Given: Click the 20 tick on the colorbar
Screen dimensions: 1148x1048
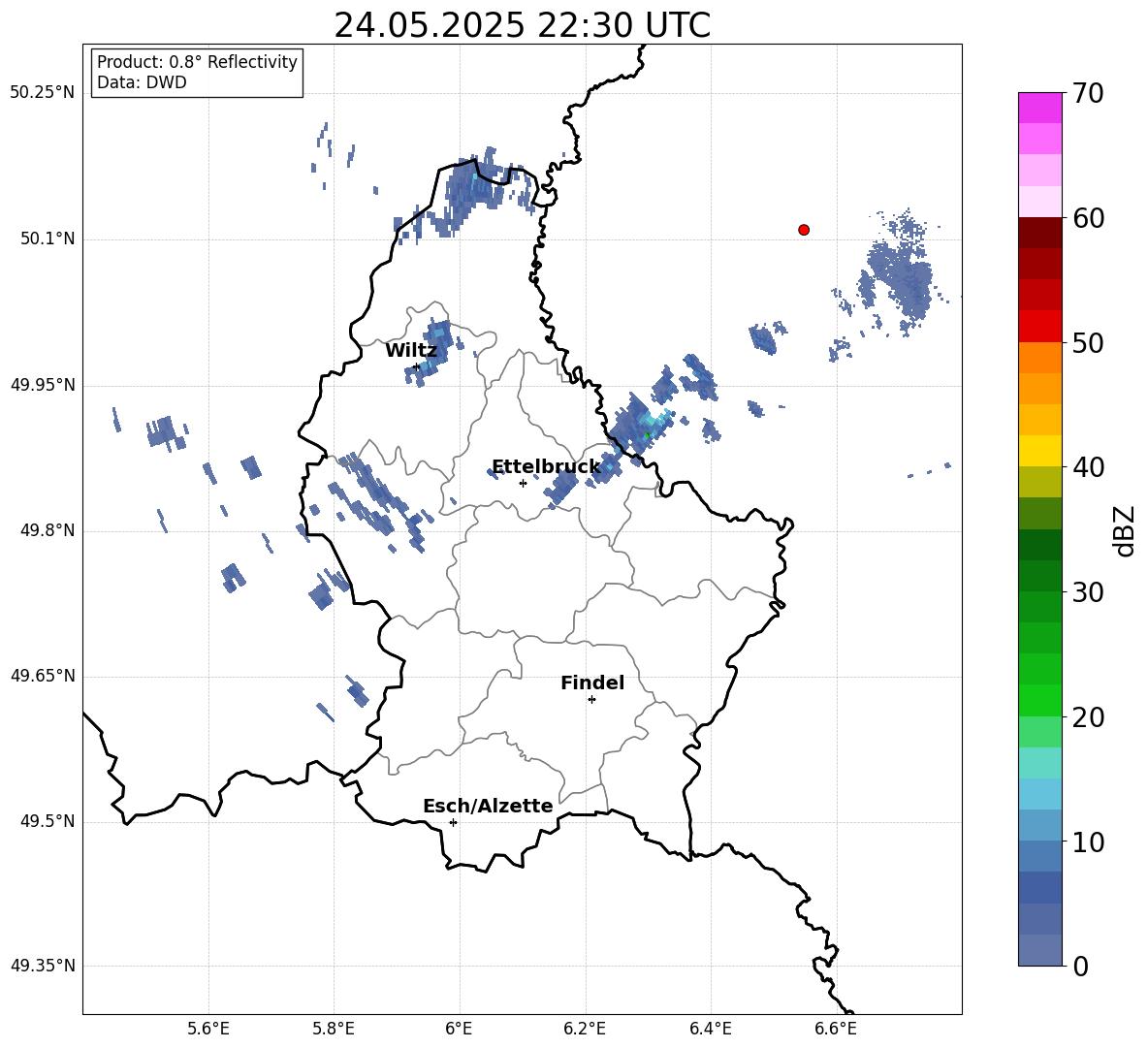Looking at the screenshot, I should click(1088, 718).
